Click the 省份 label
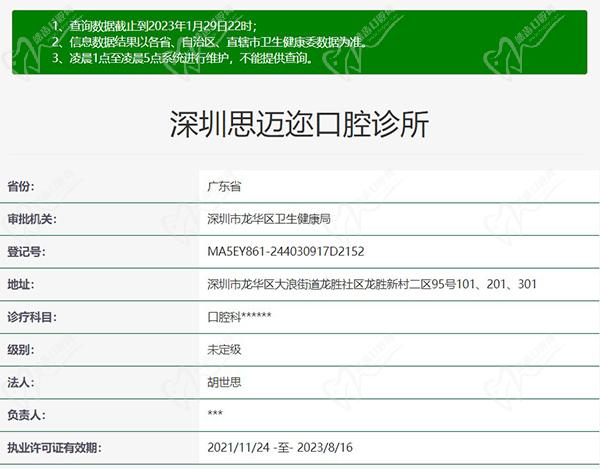This screenshot has height=469, width=600. [21, 187]
